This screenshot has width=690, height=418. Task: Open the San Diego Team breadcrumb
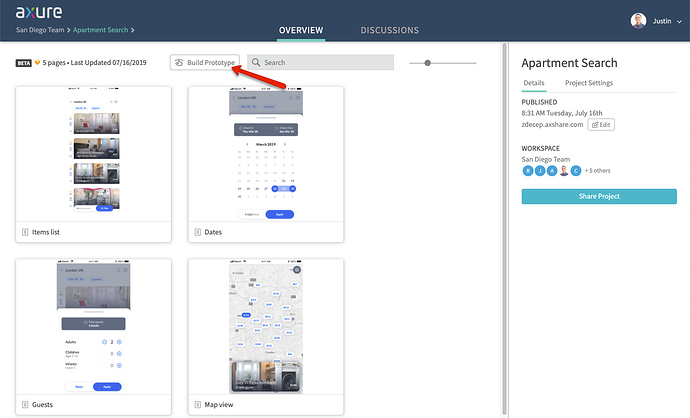[40, 30]
